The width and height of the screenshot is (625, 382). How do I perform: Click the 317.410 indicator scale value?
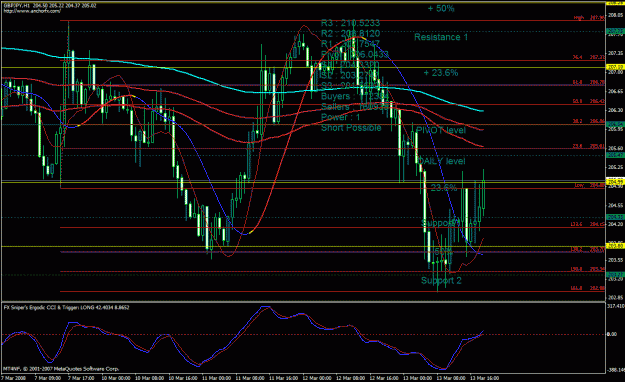coord(616,306)
